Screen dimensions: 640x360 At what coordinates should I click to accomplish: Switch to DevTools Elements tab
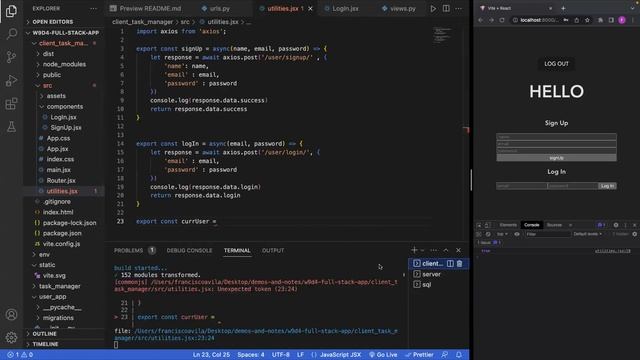508,225
